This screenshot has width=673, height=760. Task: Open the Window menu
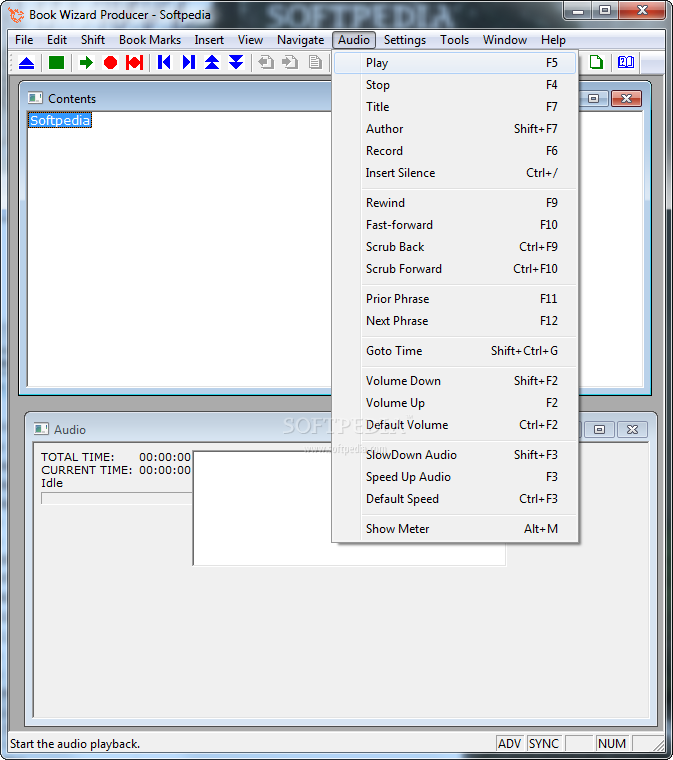(x=504, y=40)
